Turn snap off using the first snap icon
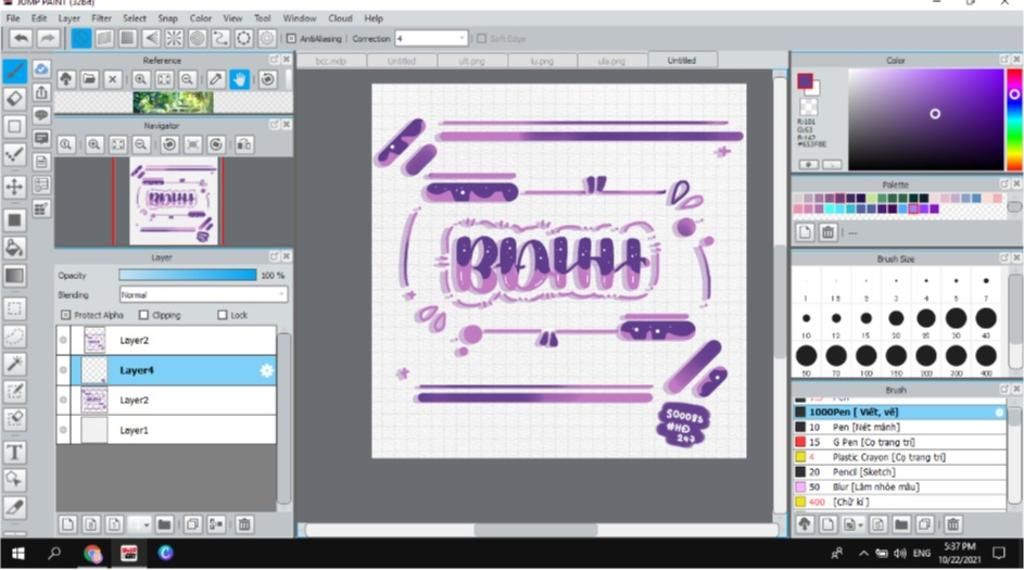The image size is (1024, 570). coord(81,39)
